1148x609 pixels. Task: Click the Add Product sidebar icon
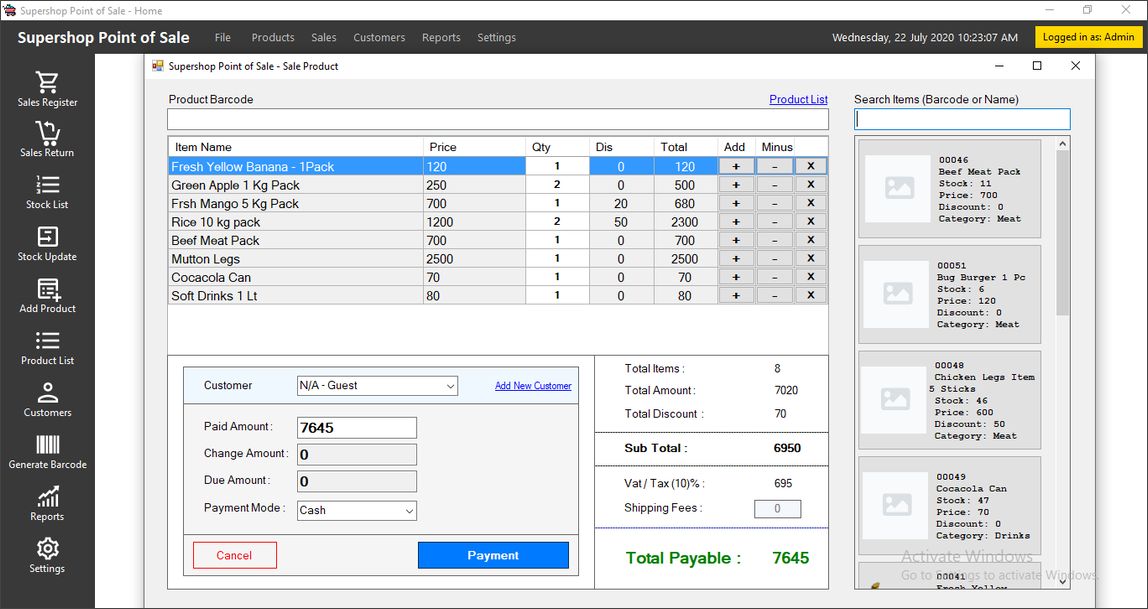[x=47, y=290]
